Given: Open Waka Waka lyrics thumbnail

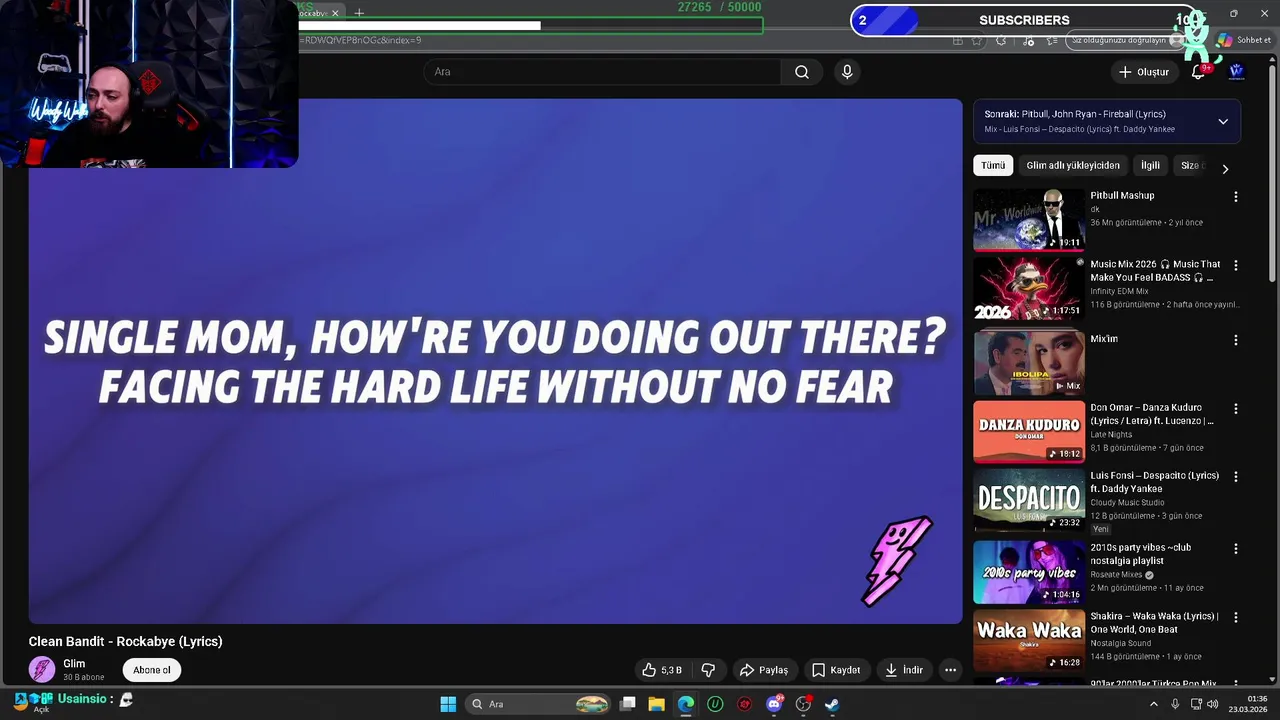Looking at the screenshot, I should click(x=1029, y=641).
